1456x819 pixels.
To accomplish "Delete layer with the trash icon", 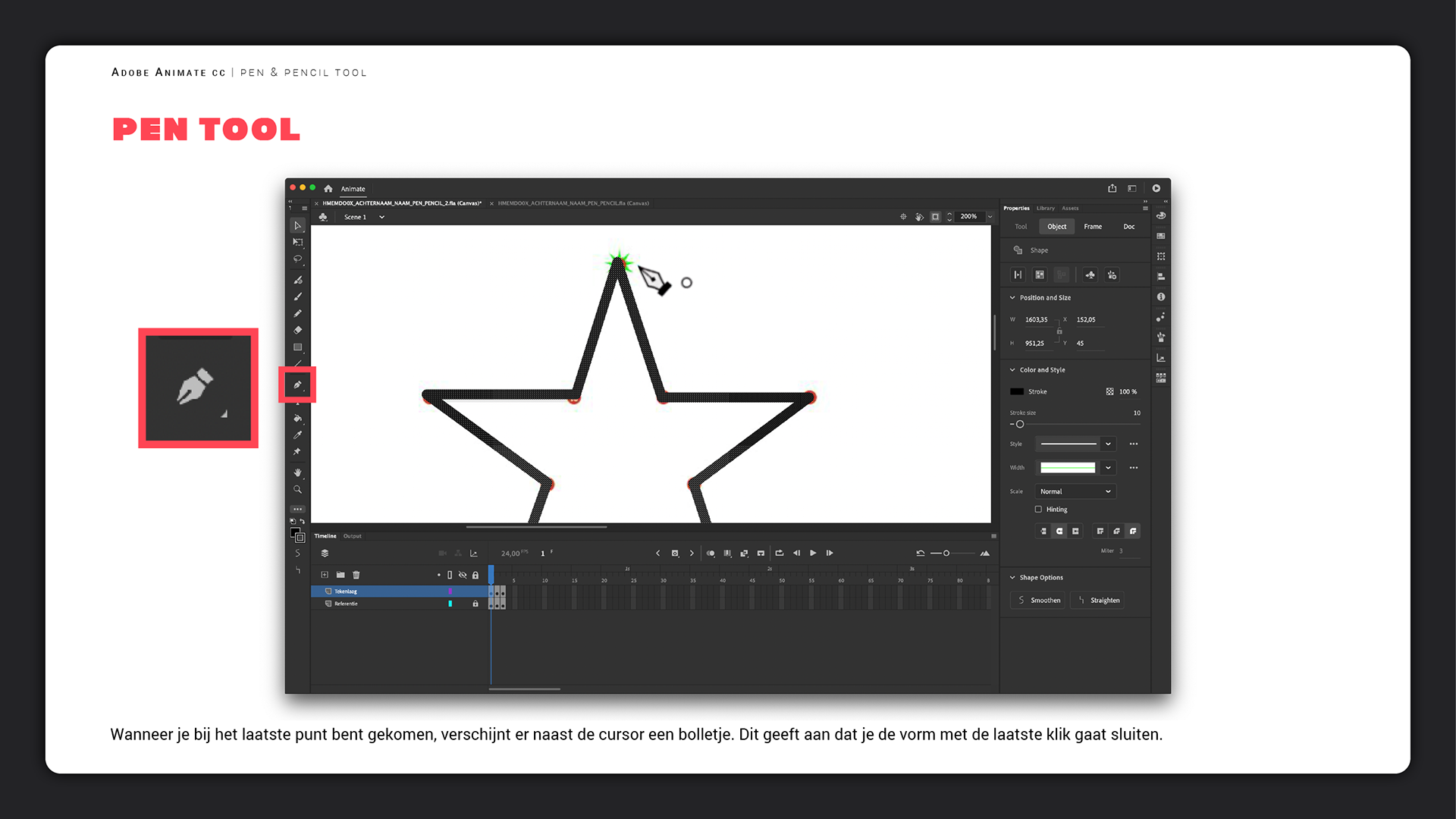I will click(356, 575).
